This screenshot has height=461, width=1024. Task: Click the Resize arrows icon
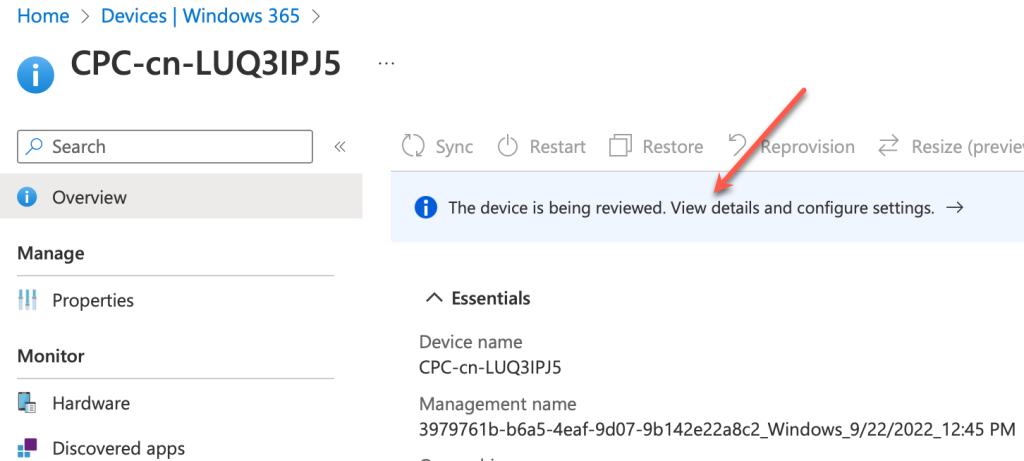888,146
